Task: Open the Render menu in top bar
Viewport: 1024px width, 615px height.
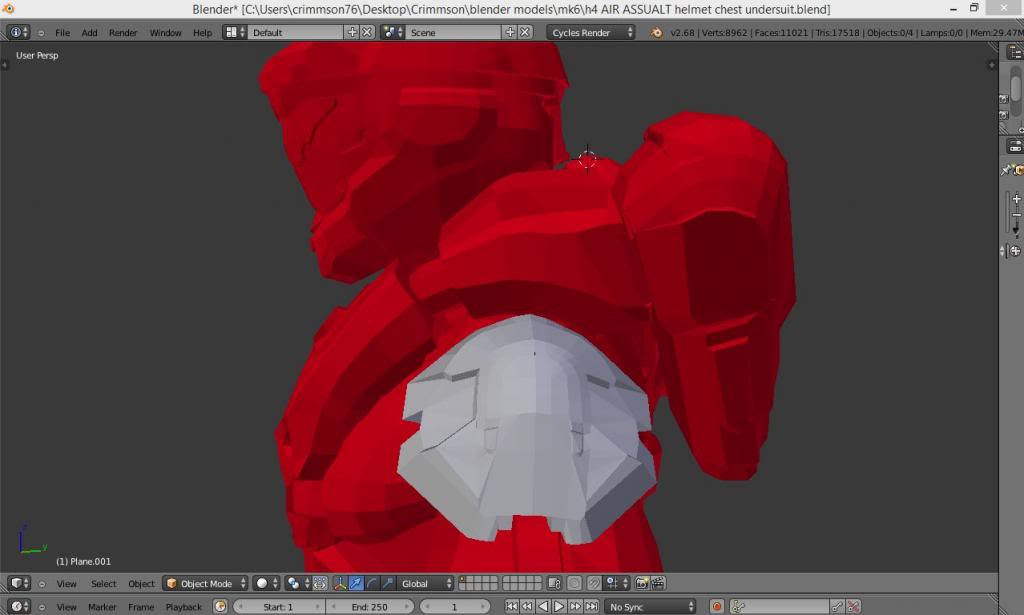Action: point(123,32)
